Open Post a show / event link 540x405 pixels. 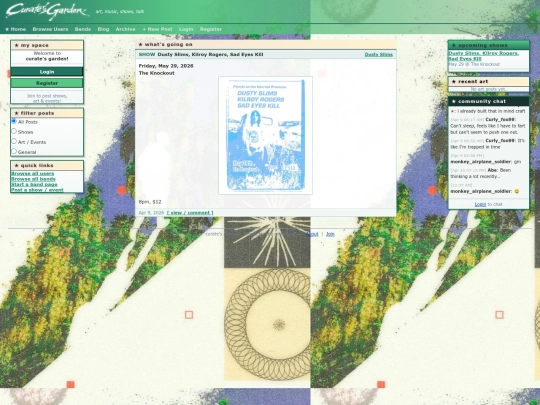click(x=38, y=190)
